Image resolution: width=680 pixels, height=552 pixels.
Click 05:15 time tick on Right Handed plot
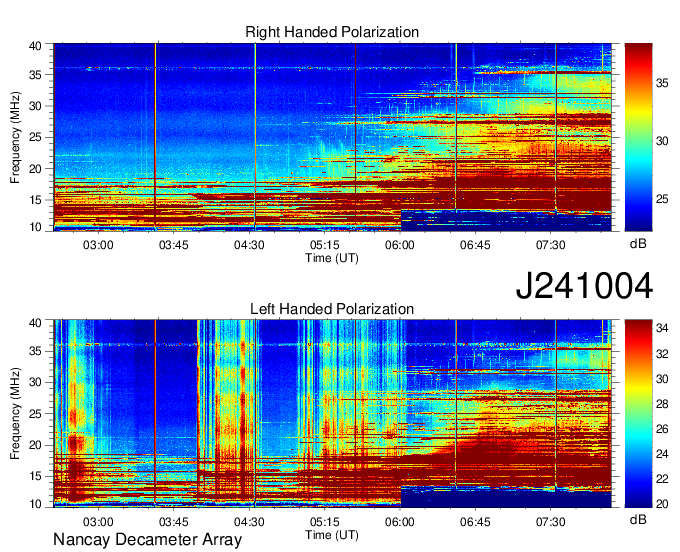point(325,245)
